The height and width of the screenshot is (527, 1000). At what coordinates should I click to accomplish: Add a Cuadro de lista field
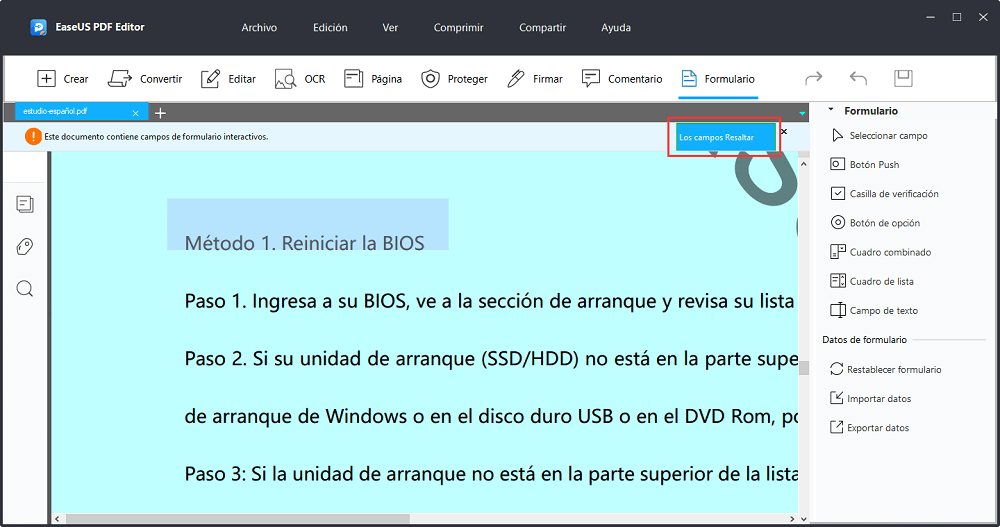(872, 281)
